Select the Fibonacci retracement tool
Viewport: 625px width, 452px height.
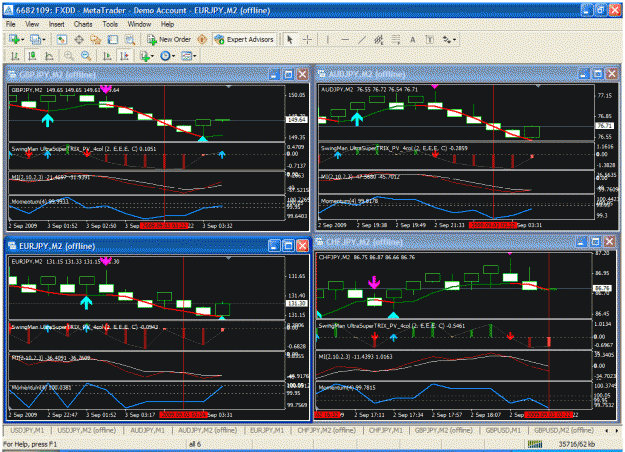396,39
